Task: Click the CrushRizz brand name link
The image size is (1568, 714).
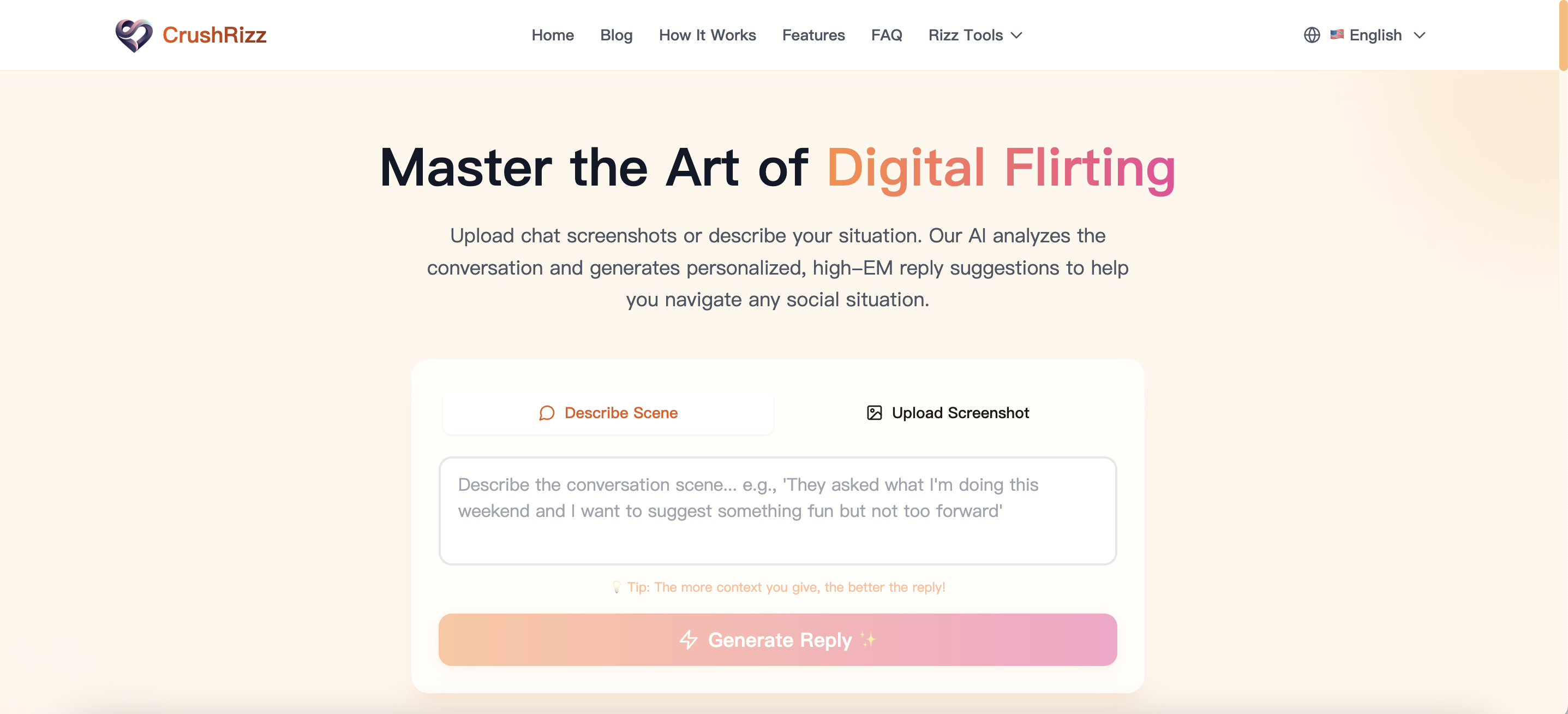Action: pyautogui.click(x=214, y=35)
